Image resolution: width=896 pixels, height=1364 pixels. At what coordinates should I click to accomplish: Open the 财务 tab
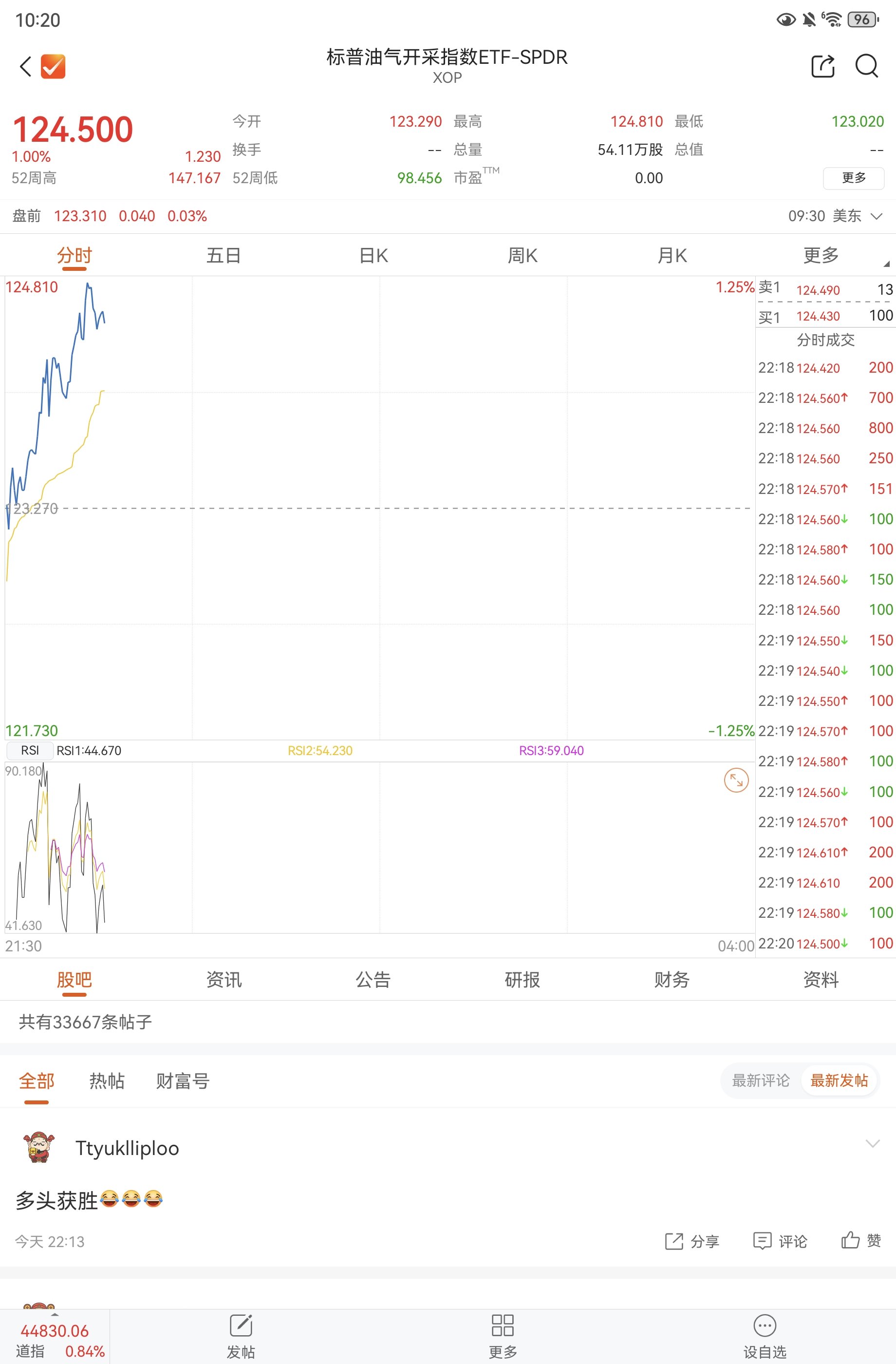[x=672, y=980]
